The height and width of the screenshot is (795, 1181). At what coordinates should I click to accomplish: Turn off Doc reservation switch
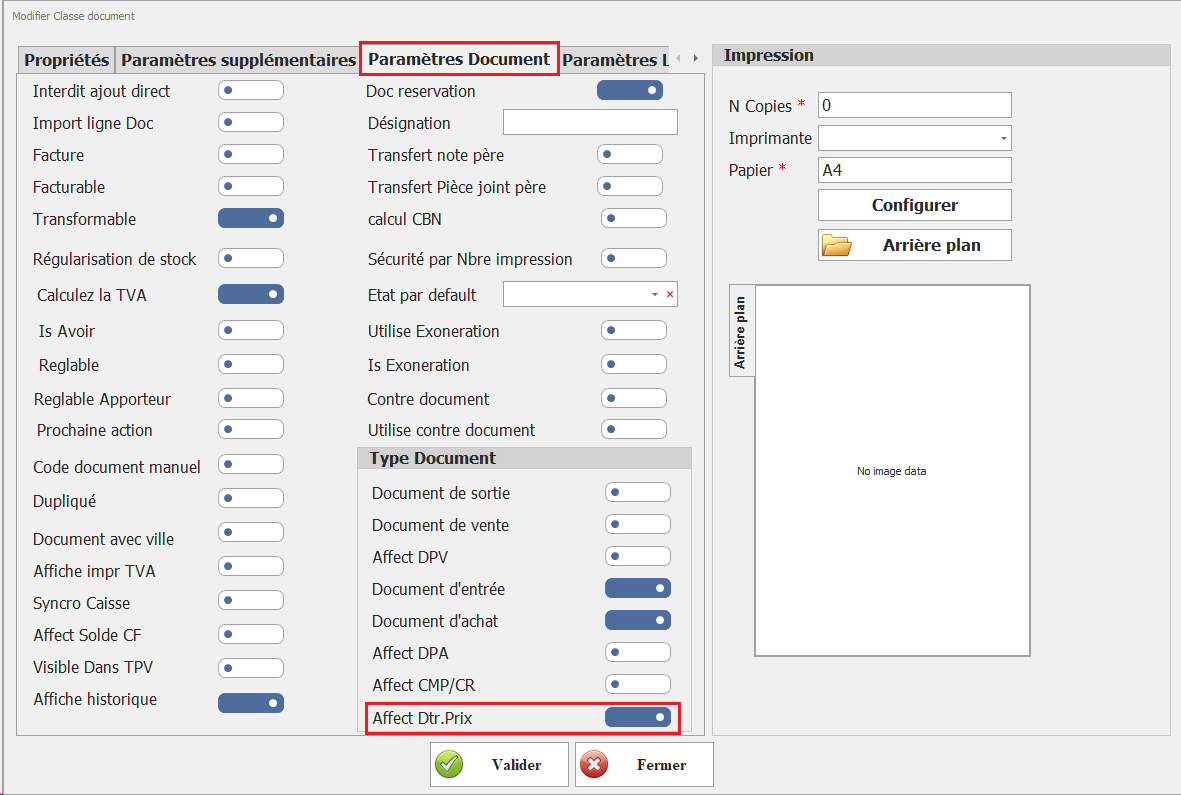(x=630, y=91)
